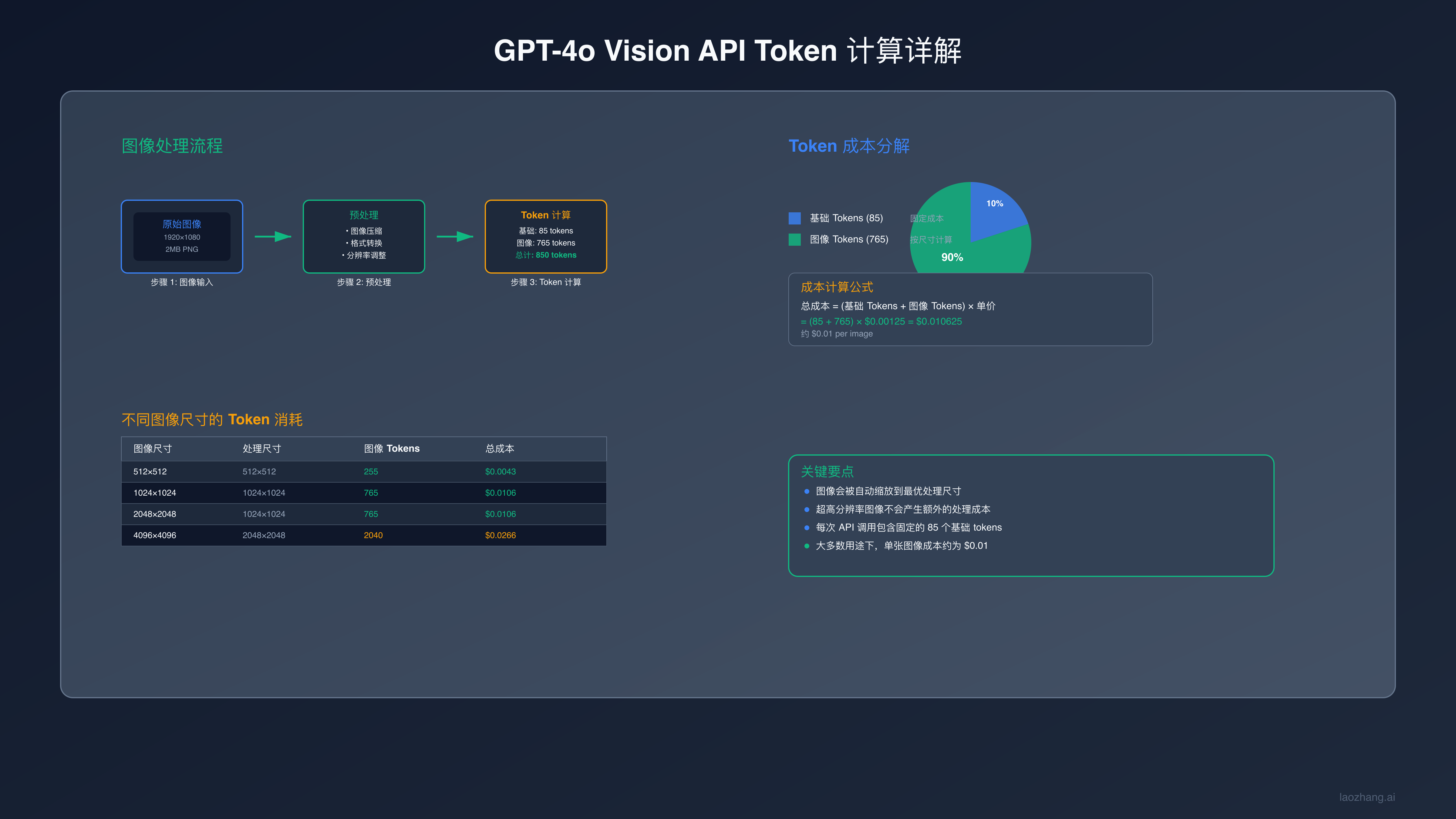Click the 2040 tokens cell
This screenshot has height=819, width=1456.
pyautogui.click(x=373, y=535)
